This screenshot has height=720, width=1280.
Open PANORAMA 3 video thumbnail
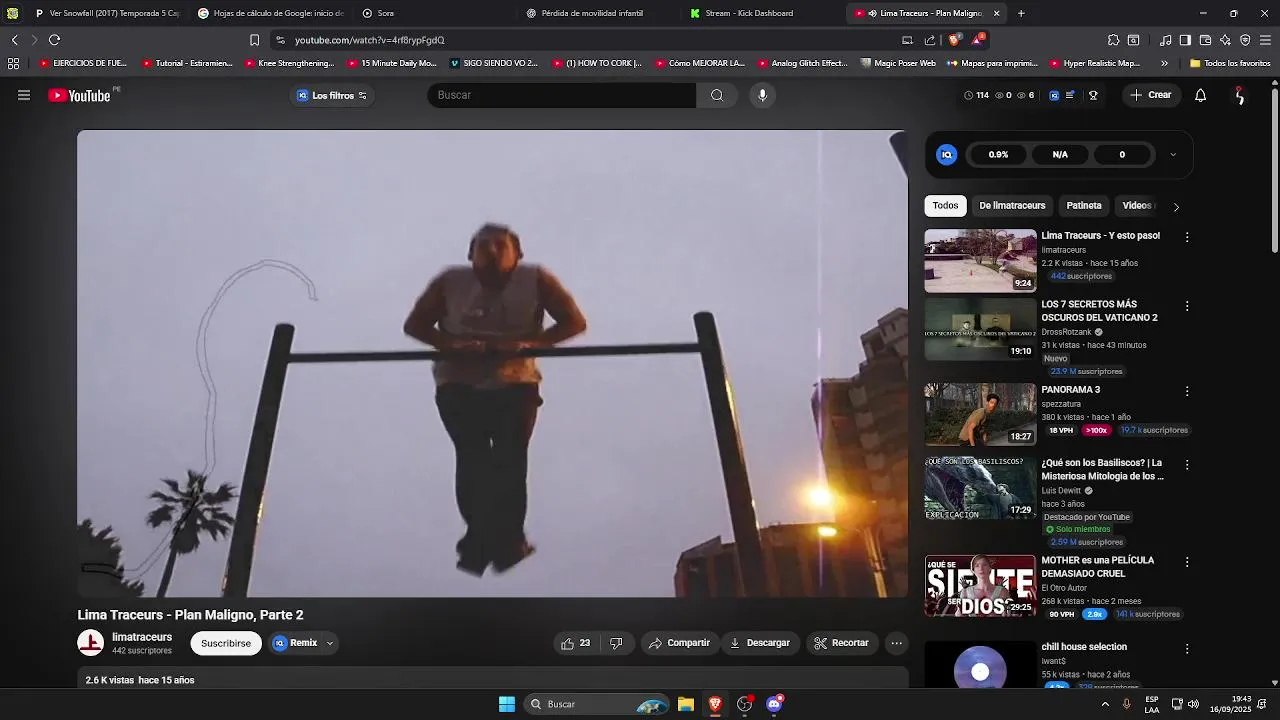coord(980,414)
